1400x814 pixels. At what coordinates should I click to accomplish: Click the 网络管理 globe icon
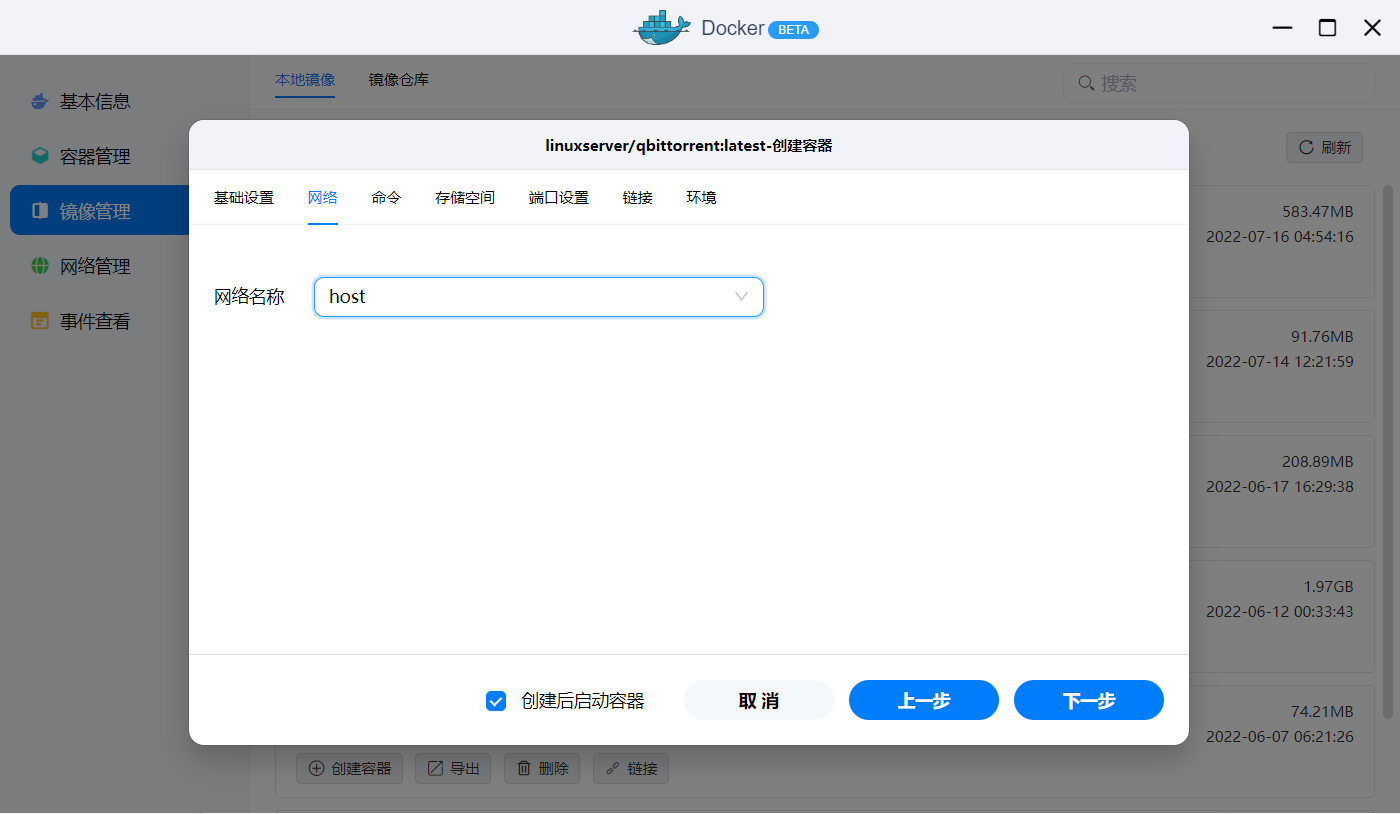click(x=40, y=266)
